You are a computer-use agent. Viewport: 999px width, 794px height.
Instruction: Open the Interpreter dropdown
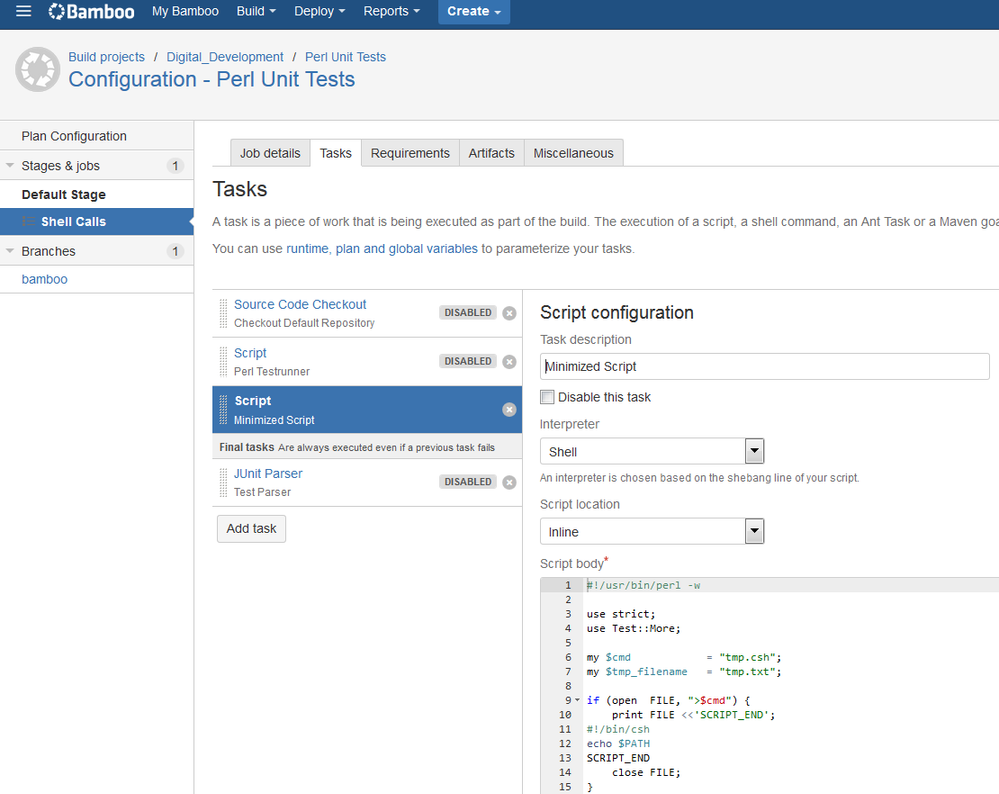click(652, 452)
